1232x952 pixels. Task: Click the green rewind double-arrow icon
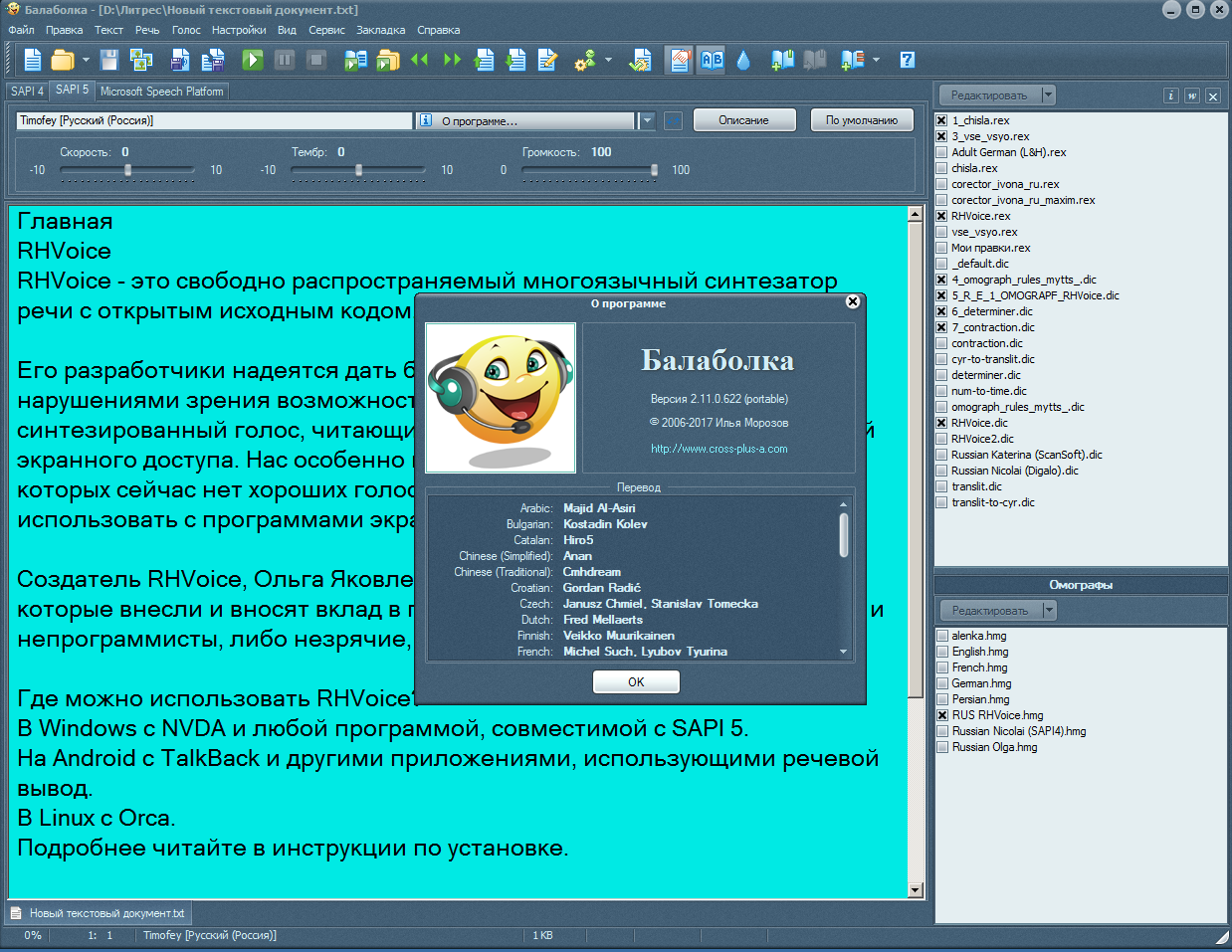[x=420, y=60]
